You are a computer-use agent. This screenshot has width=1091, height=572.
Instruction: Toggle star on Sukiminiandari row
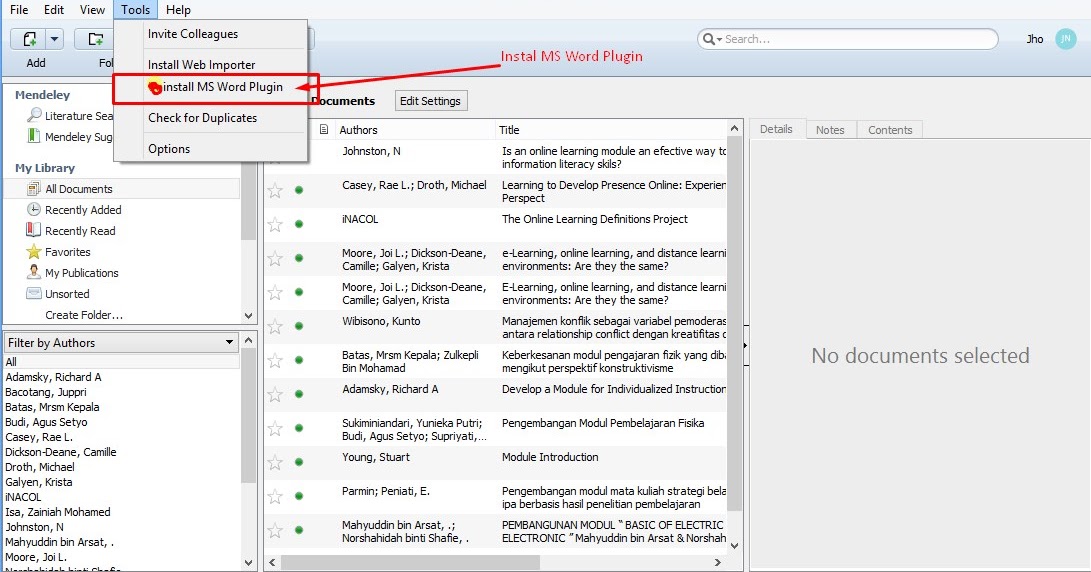275,429
